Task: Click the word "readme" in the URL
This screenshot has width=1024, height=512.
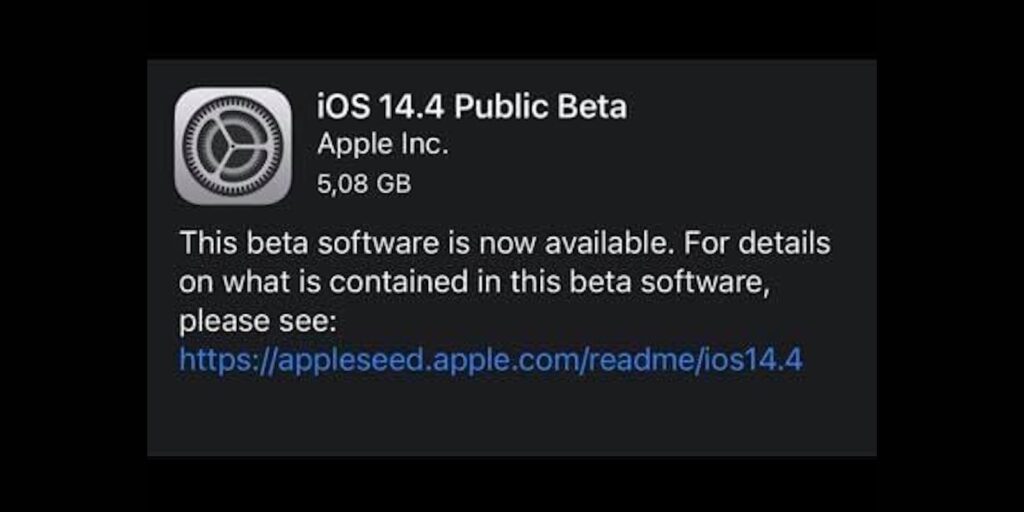Action: [639, 359]
